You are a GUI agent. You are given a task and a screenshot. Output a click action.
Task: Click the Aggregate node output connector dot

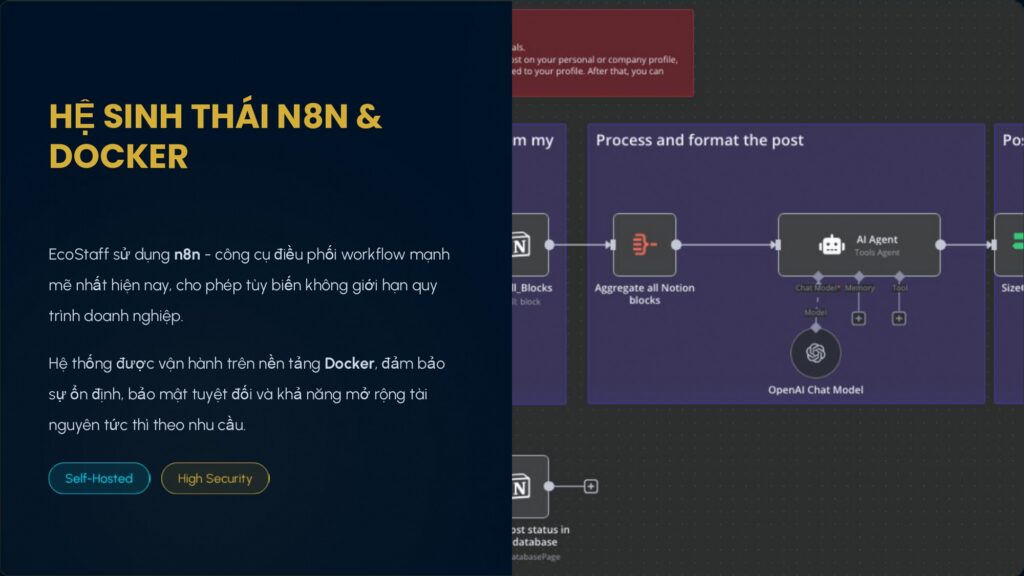[x=677, y=244]
